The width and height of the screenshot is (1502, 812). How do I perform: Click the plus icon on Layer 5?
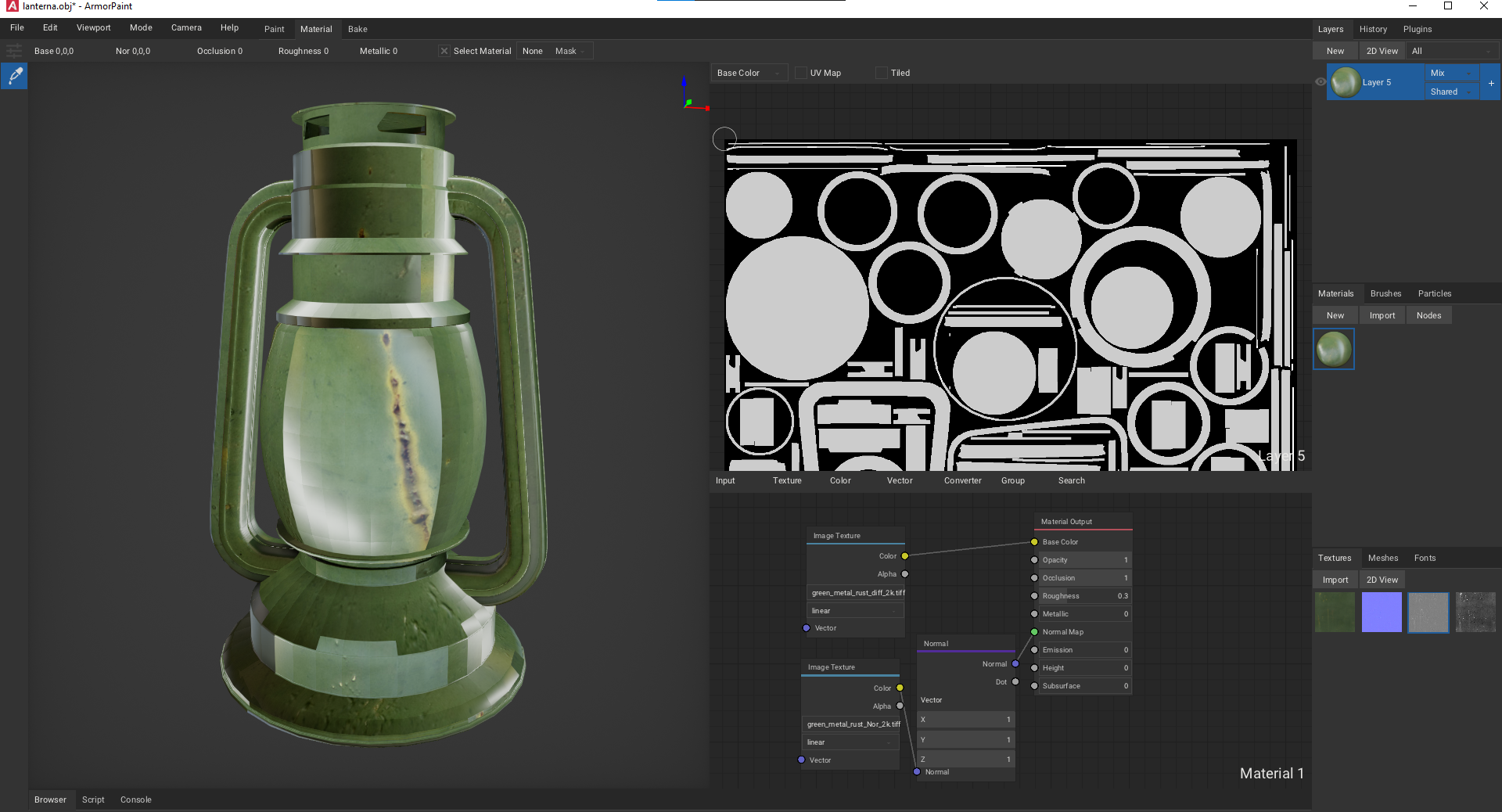1490,82
